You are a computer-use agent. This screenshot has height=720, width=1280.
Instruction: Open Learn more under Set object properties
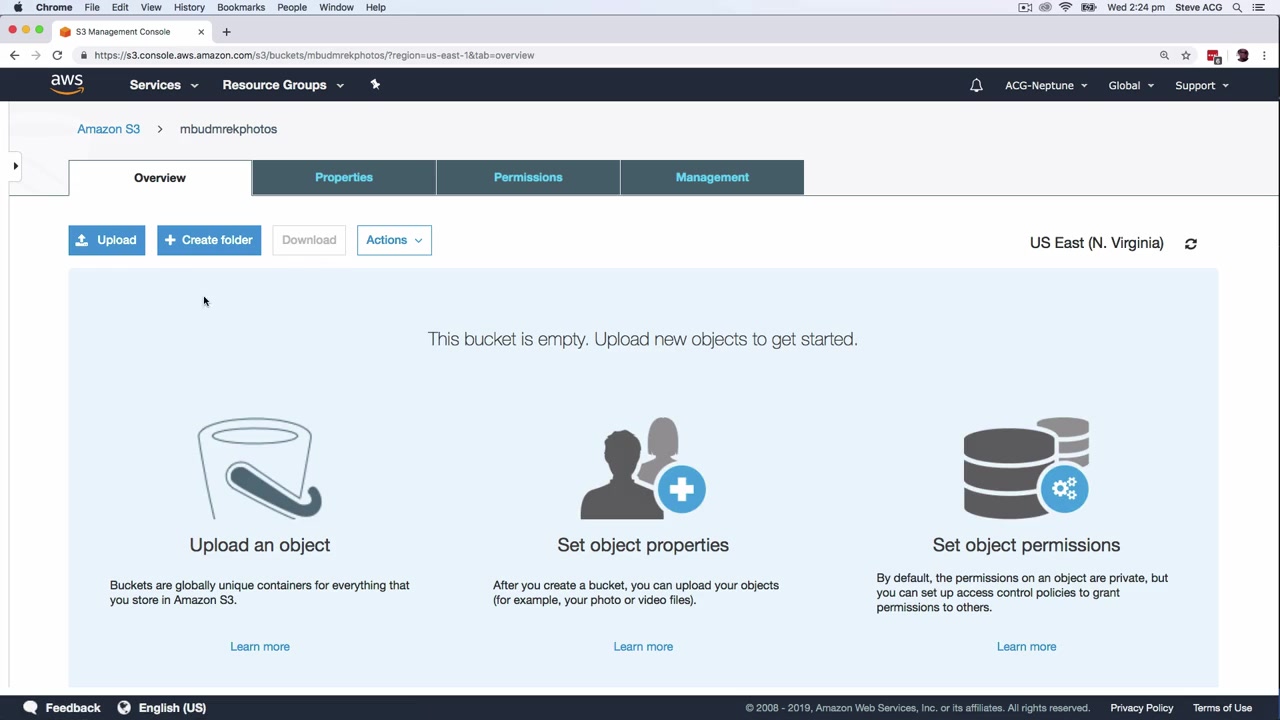click(x=643, y=646)
